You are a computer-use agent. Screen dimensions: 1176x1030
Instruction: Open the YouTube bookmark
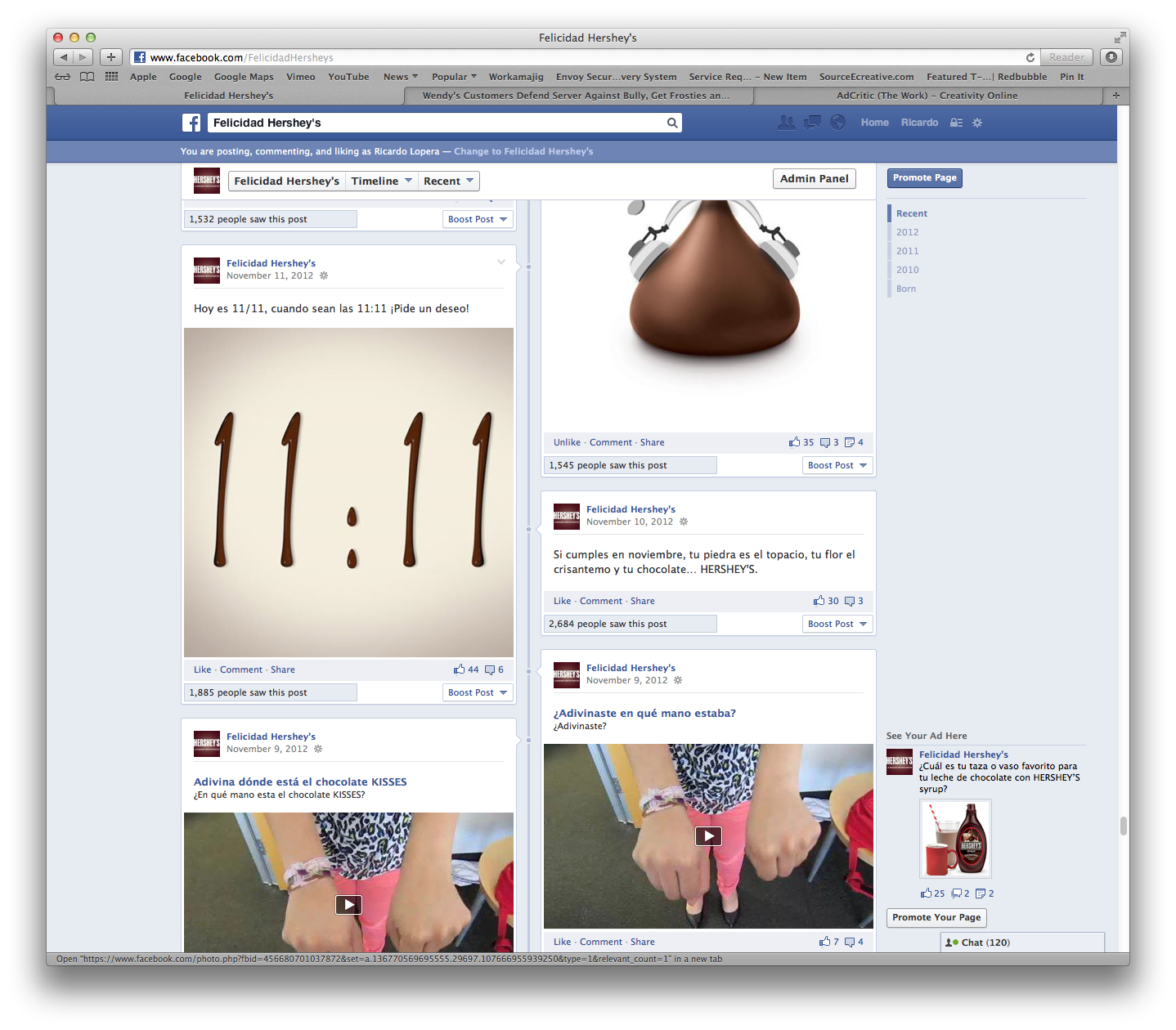348,77
